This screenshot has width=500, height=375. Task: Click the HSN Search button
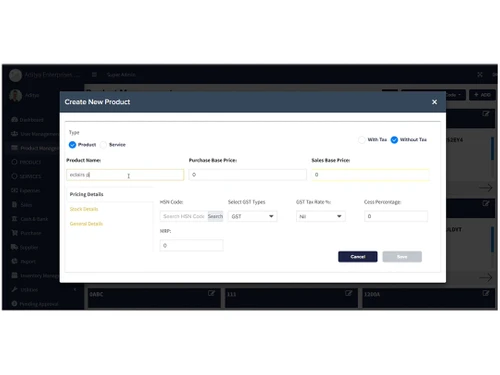coord(215,216)
